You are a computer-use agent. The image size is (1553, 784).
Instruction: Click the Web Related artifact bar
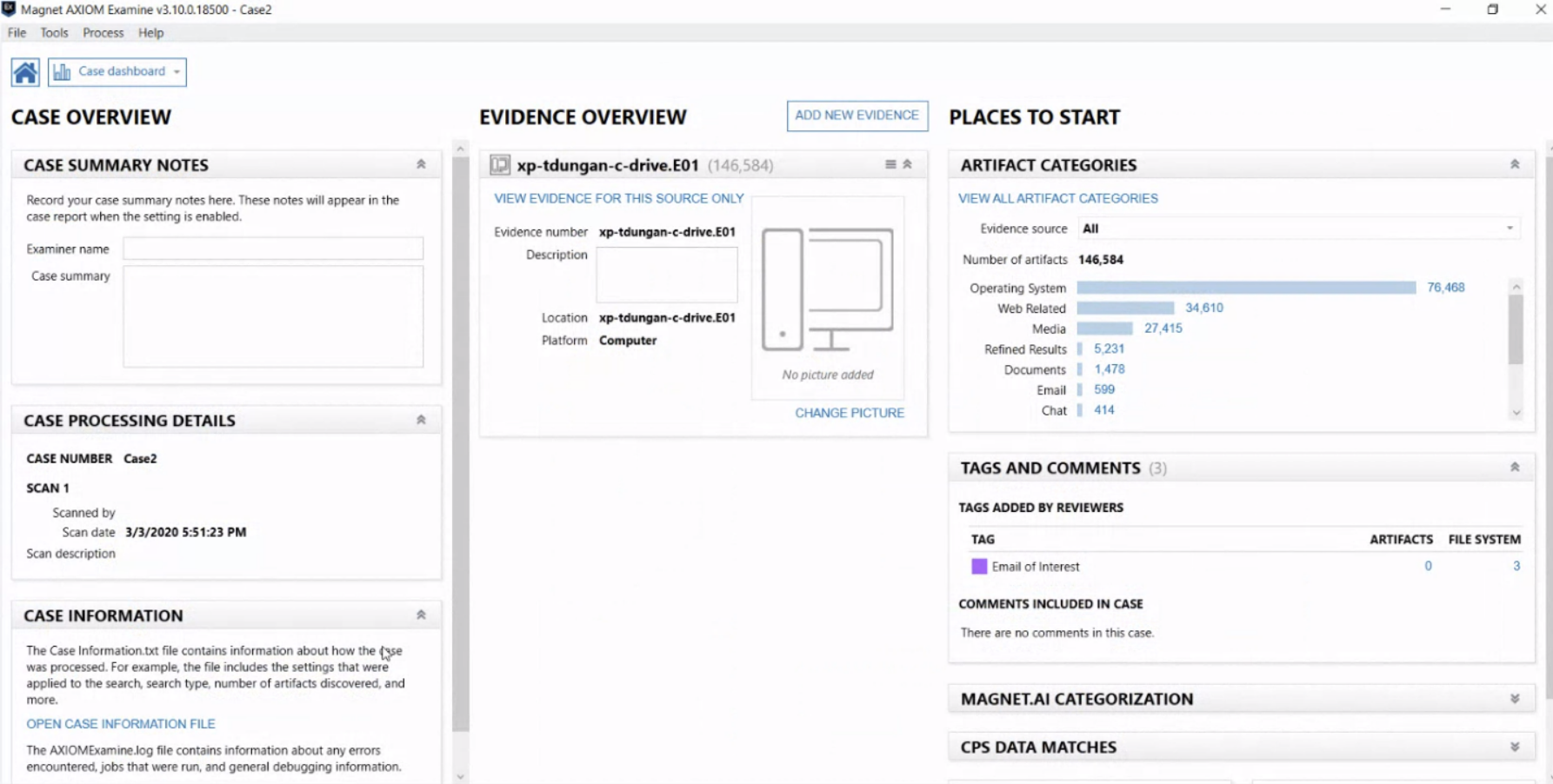tap(1125, 308)
